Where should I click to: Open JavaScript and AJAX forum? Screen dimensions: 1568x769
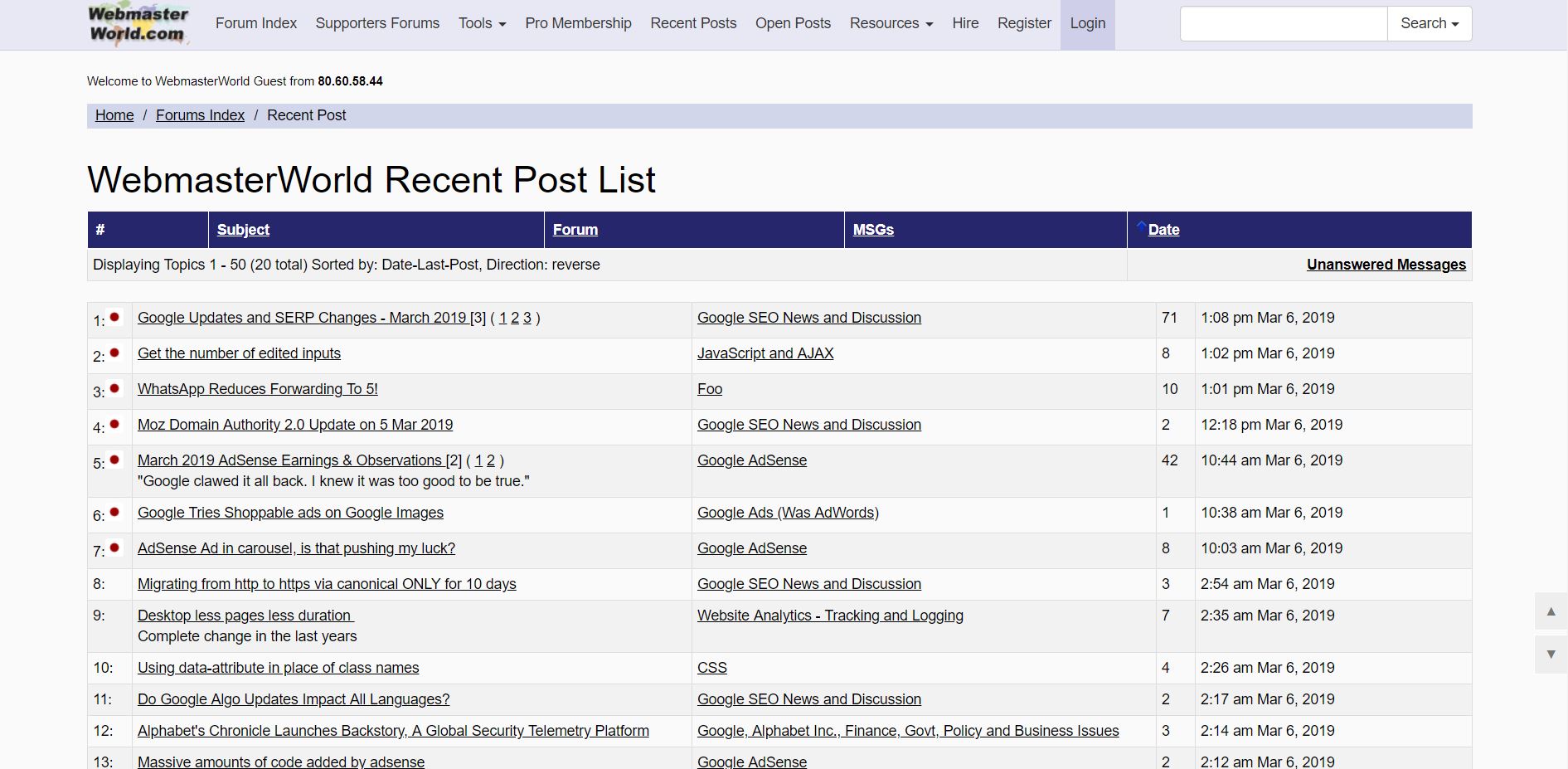pyautogui.click(x=765, y=353)
